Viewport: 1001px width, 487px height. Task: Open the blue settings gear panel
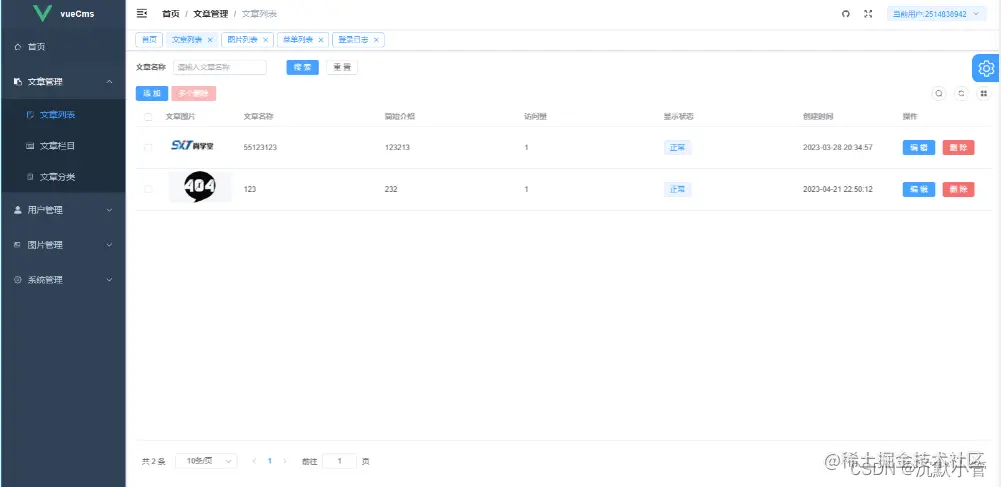[x=986, y=68]
